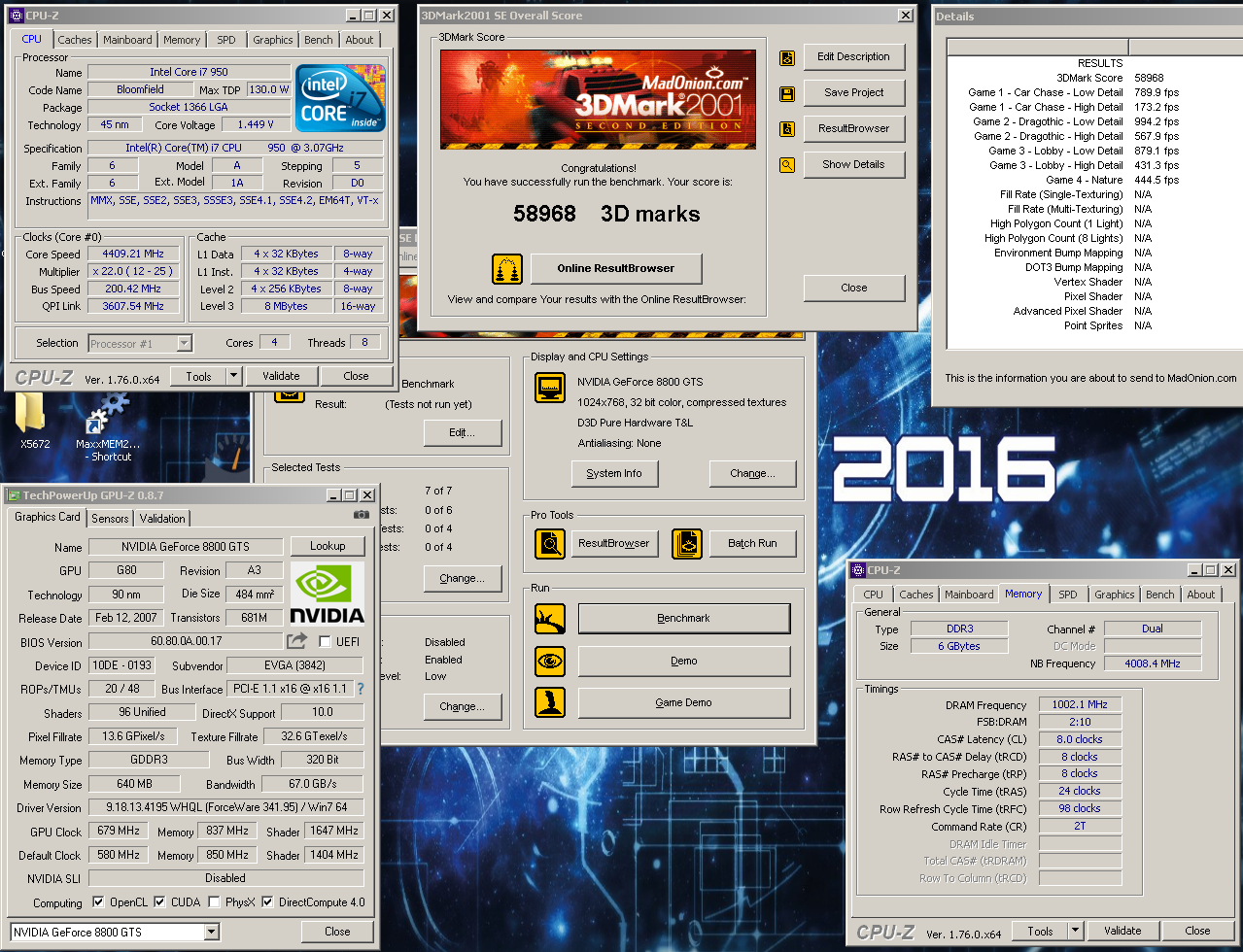Screen dimensions: 1243x952
Task: Click the Benchmark run icon
Action: (x=550, y=619)
